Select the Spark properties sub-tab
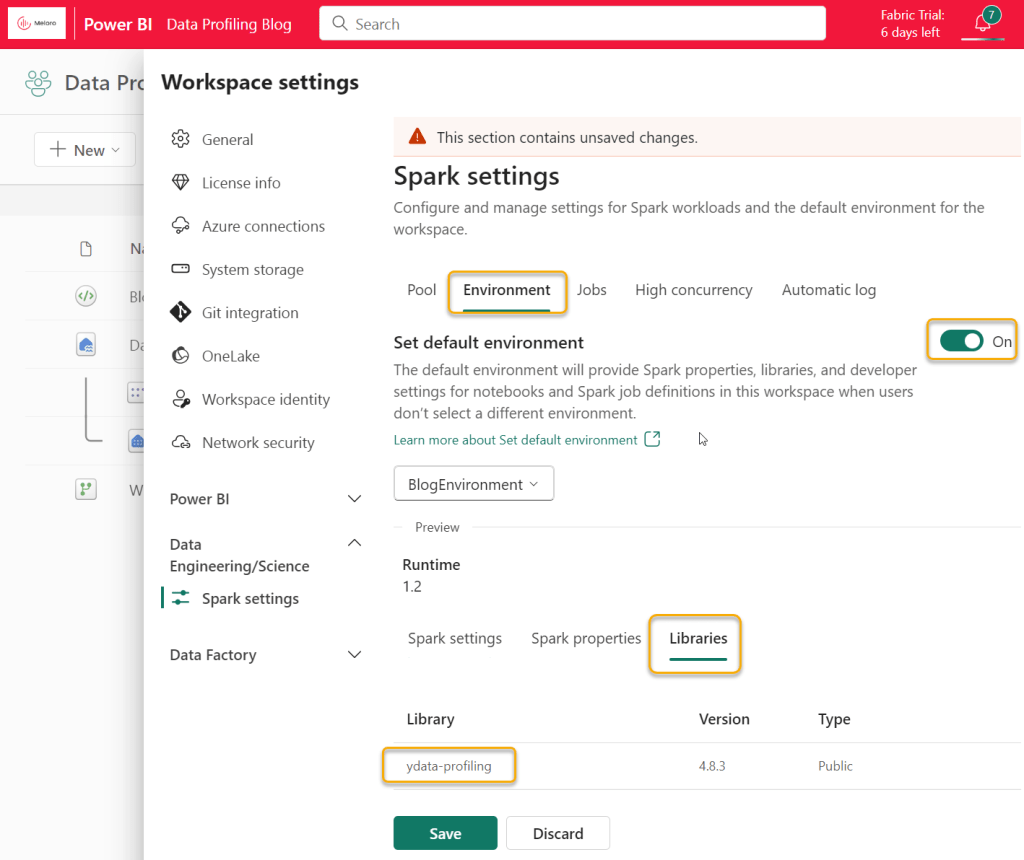1024x860 pixels. tap(586, 638)
